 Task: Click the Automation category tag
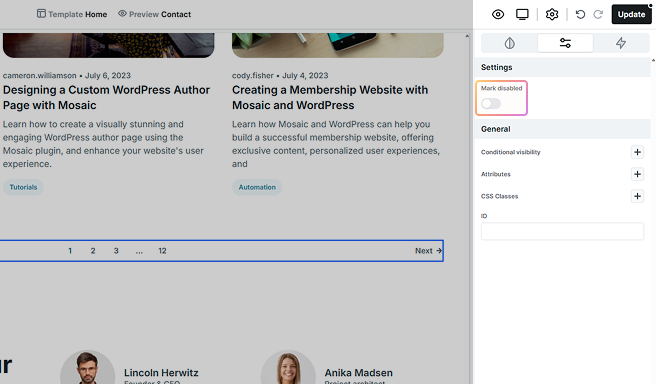(x=257, y=187)
